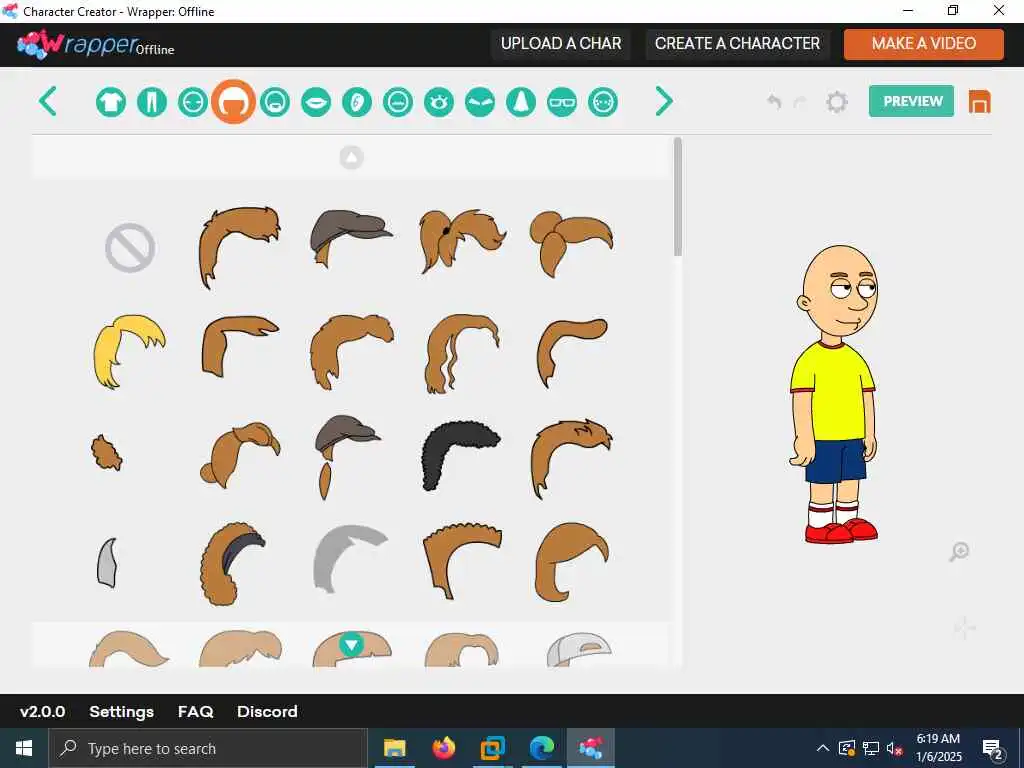Click the Wrapper Offline taskbar icon
This screenshot has height=768, width=1024.
pyautogui.click(x=590, y=748)
